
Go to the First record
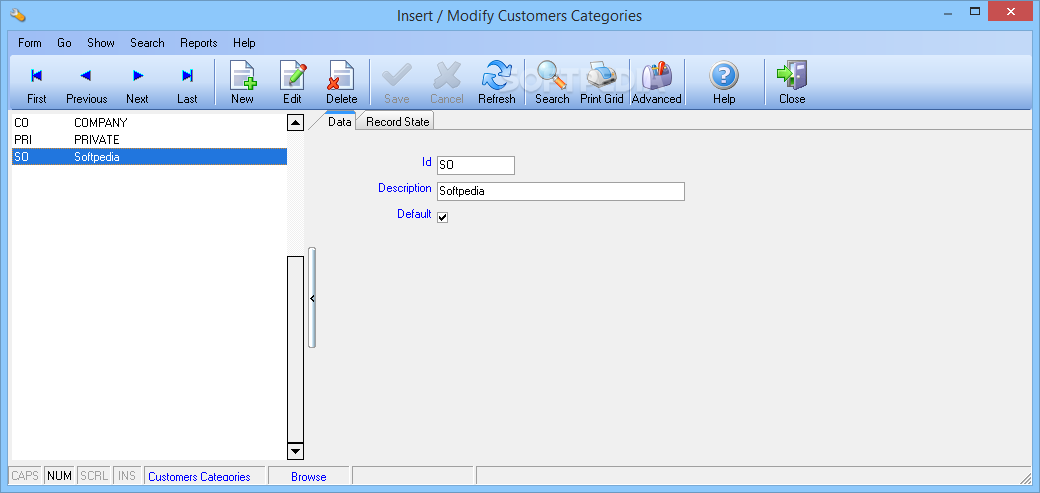(36, 83)
